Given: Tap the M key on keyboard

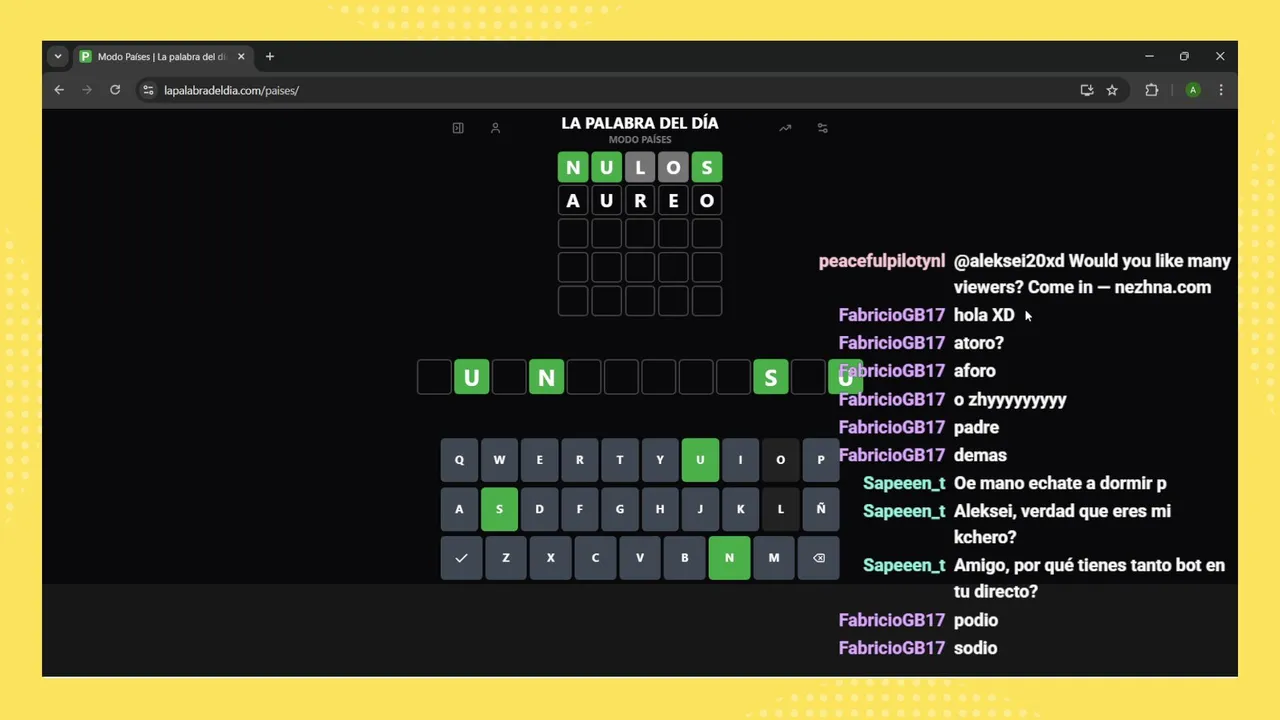Looking at the screenshot, I should click(x=774, y=558).
